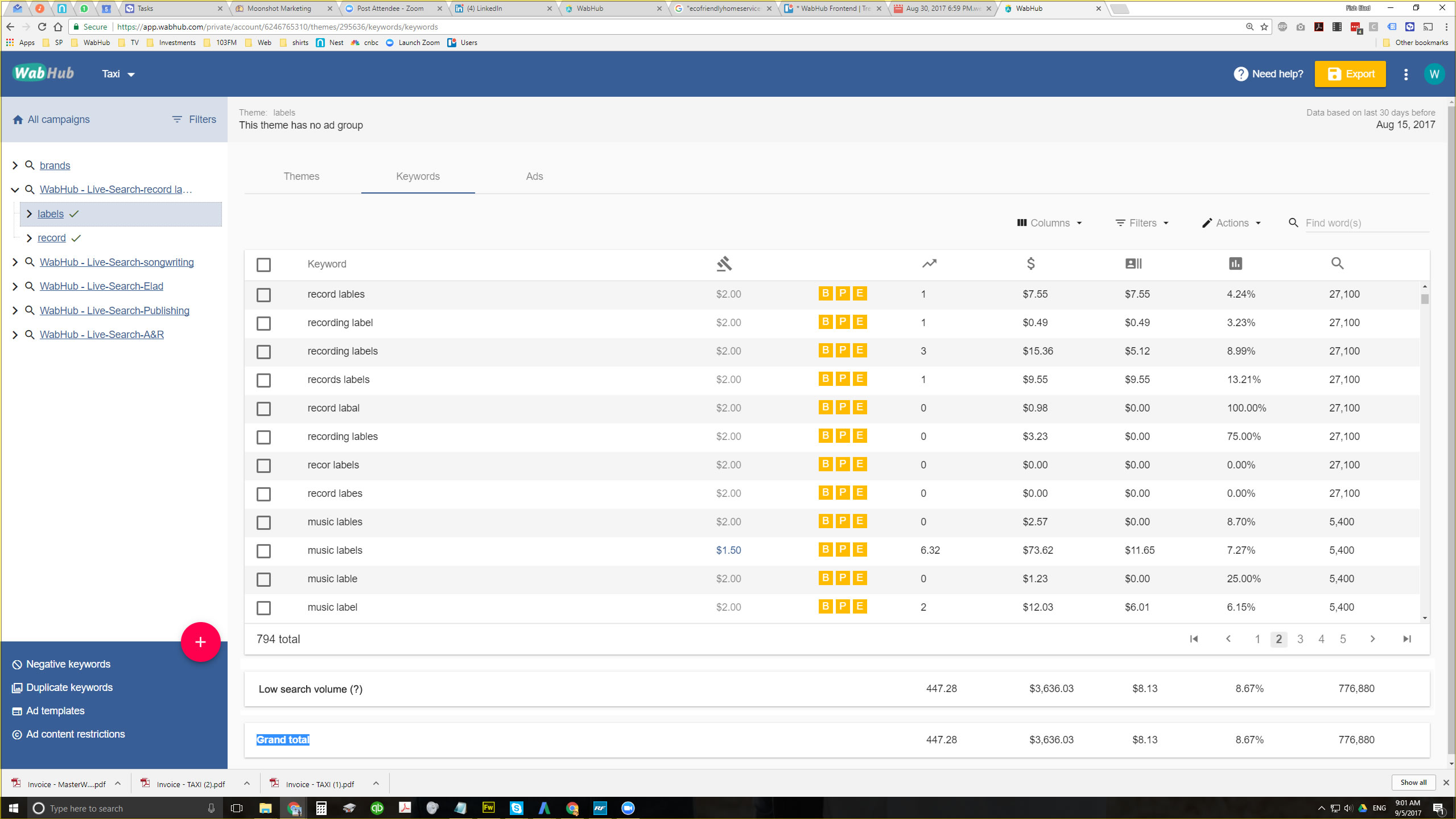This screenshot has width=1456, height=819.
Task: Check the box for record lables
Action: pos(263,295)
